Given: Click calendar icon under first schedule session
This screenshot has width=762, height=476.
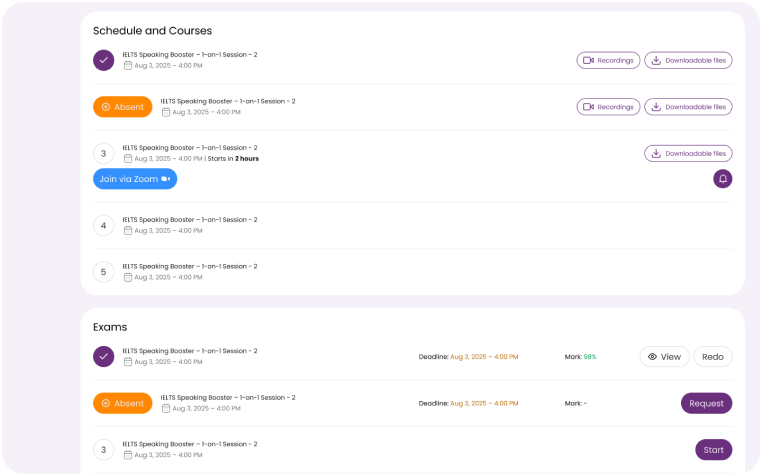Looking at the screenshot, I should 128,66.
